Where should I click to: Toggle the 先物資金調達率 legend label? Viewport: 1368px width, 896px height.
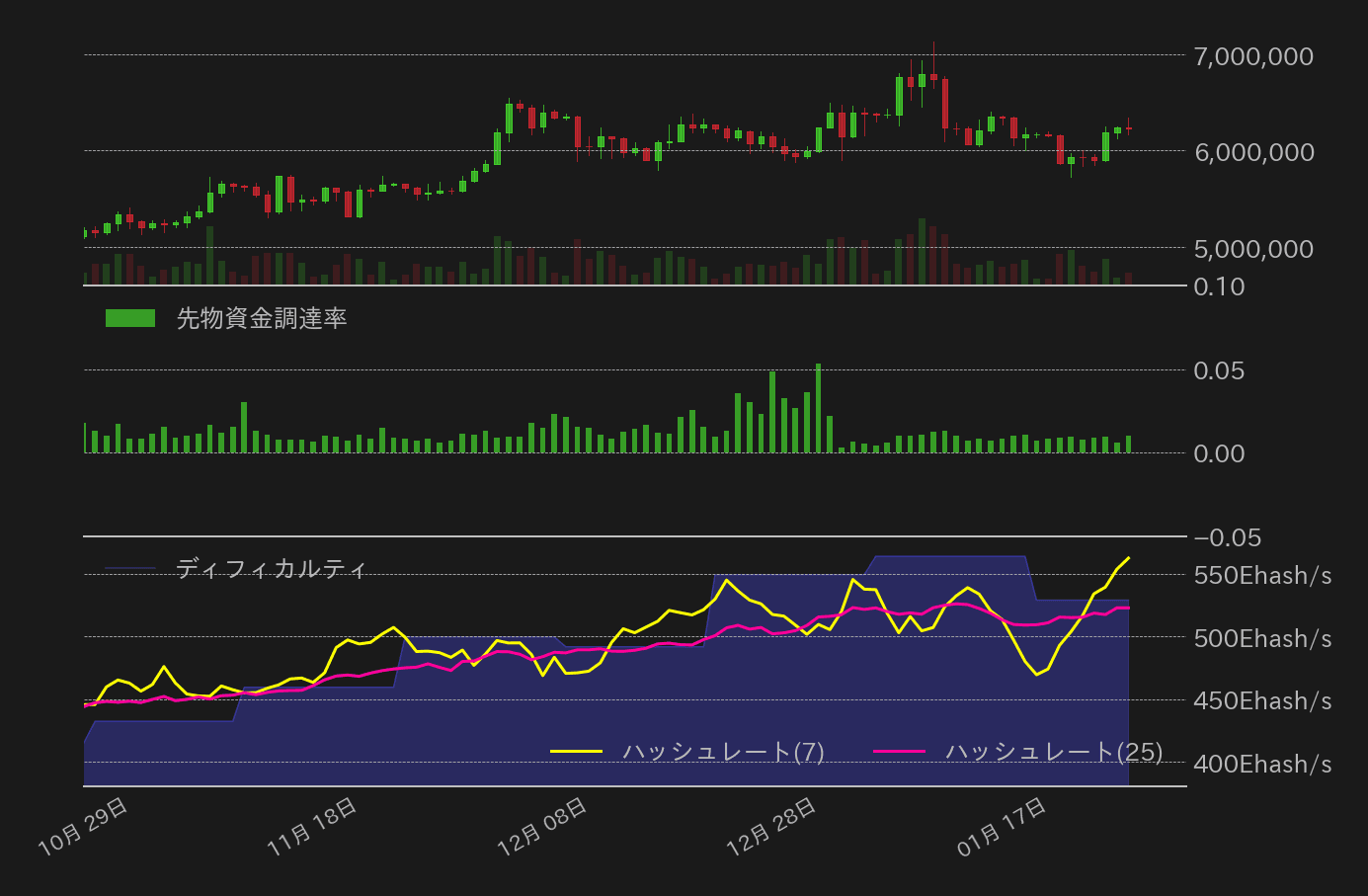262,318
